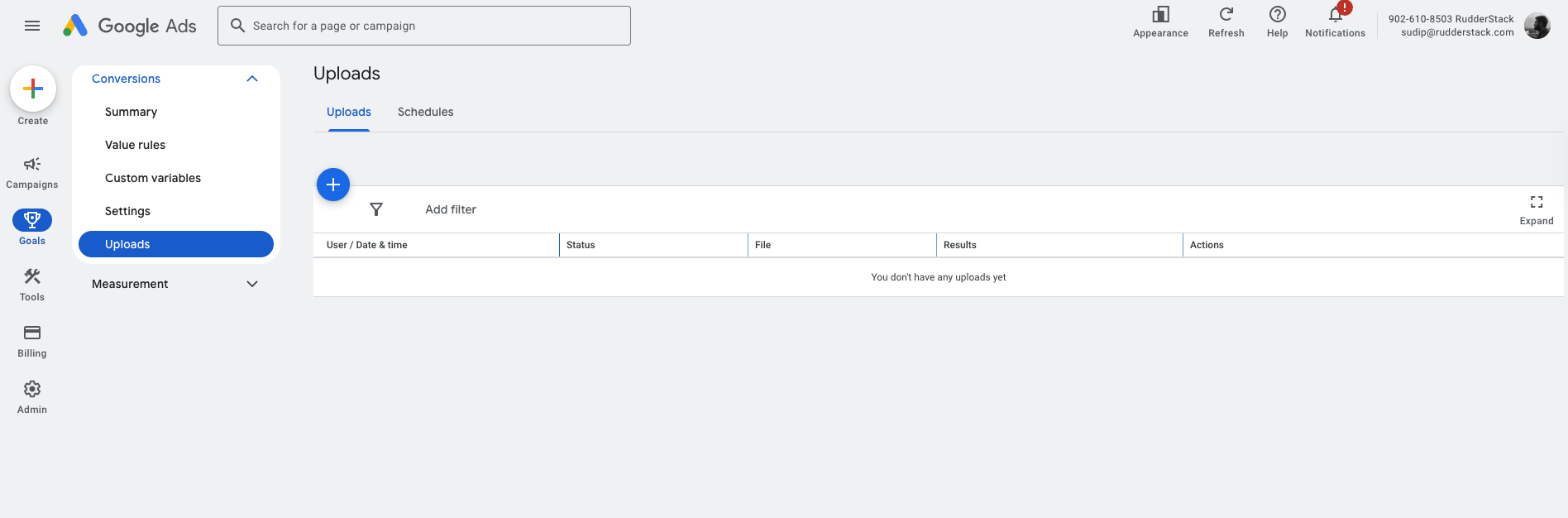Click the blue add upload button
This screenshot has width=1568, height=518.
pos(333,185)
